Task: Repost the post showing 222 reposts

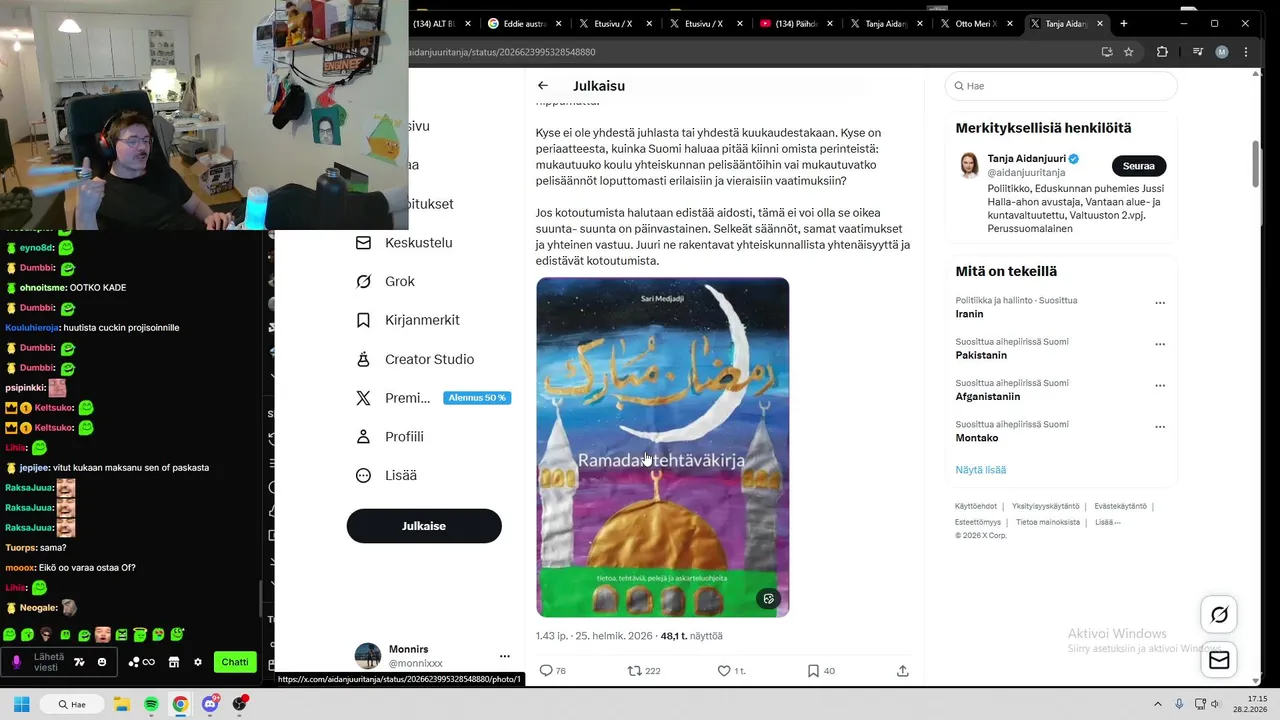Action: [x=643, y=671]
